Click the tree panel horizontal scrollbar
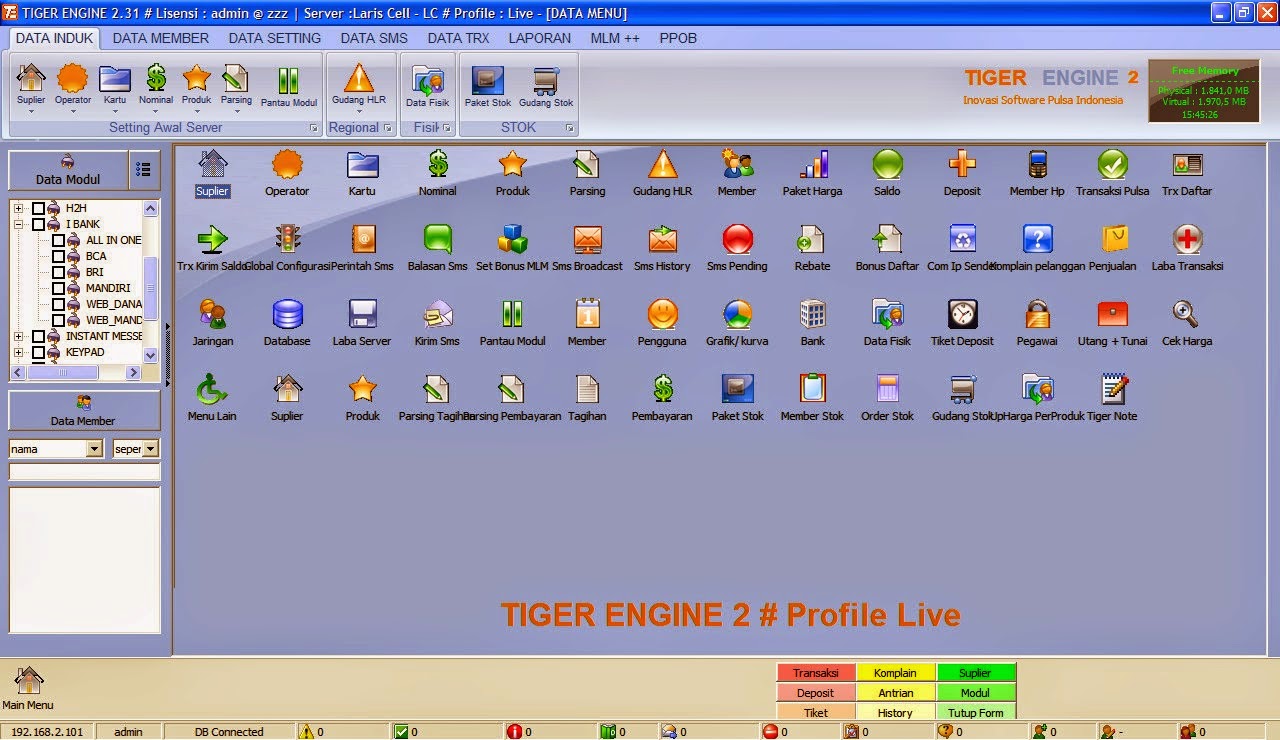The image size is (1280, 740). pos(65,371)
